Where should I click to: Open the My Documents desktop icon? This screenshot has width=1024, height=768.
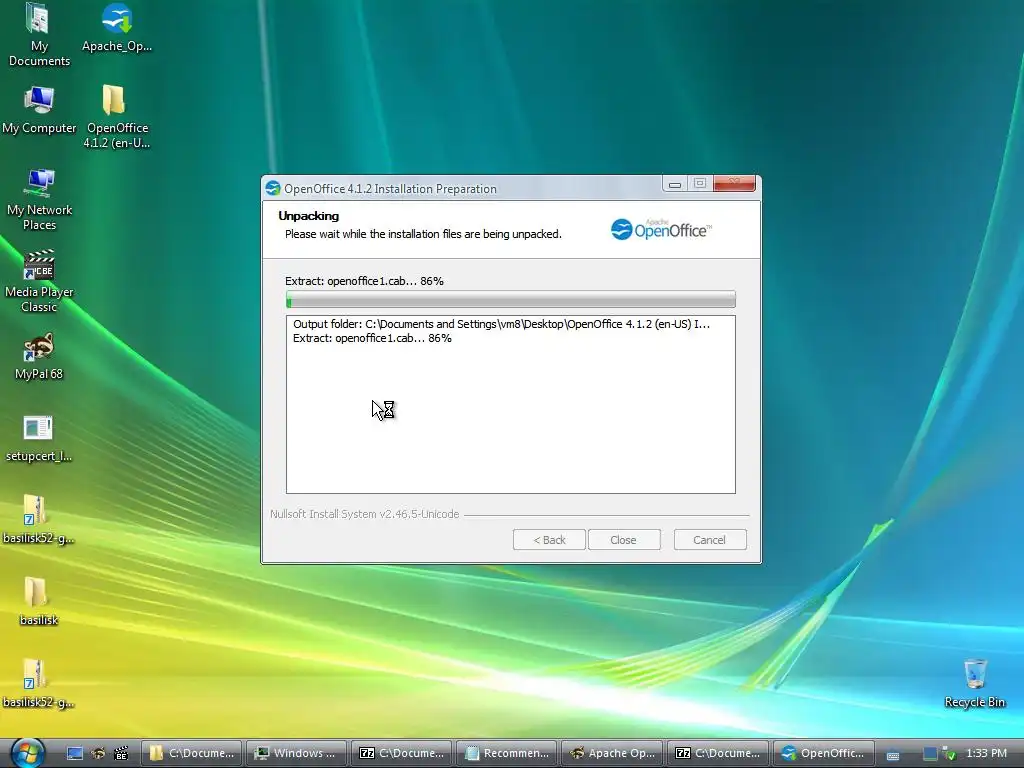(x=39, y=35)
